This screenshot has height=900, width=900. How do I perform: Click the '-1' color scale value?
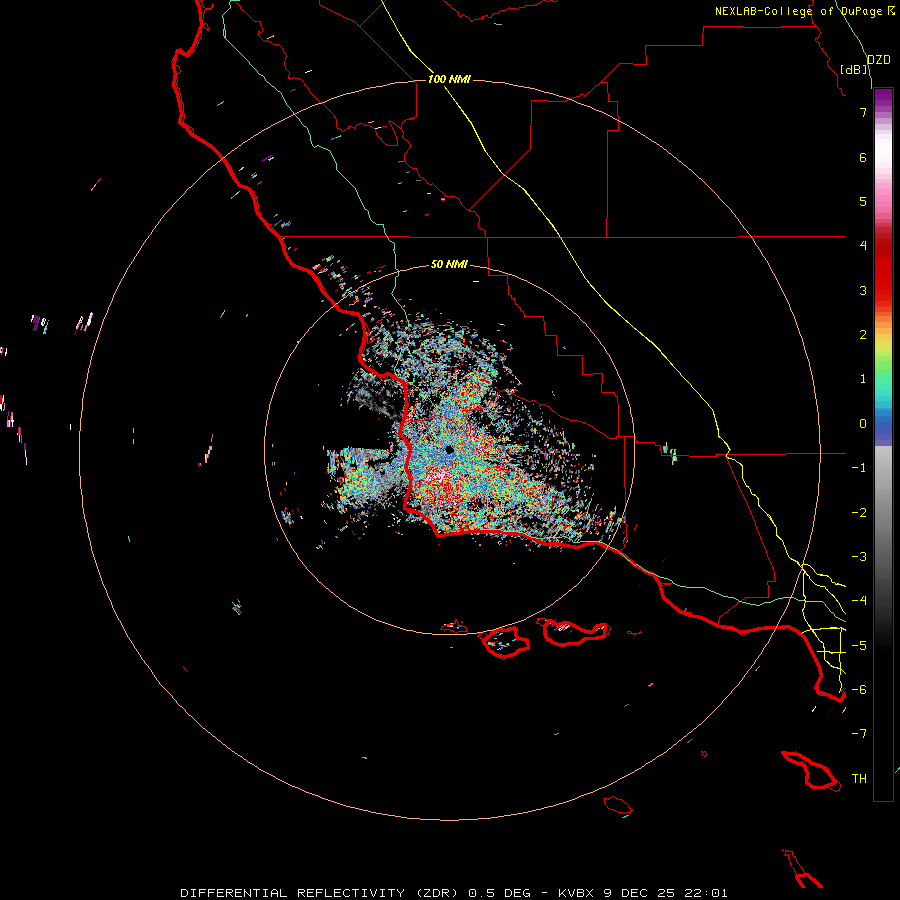tap(859, 468)
